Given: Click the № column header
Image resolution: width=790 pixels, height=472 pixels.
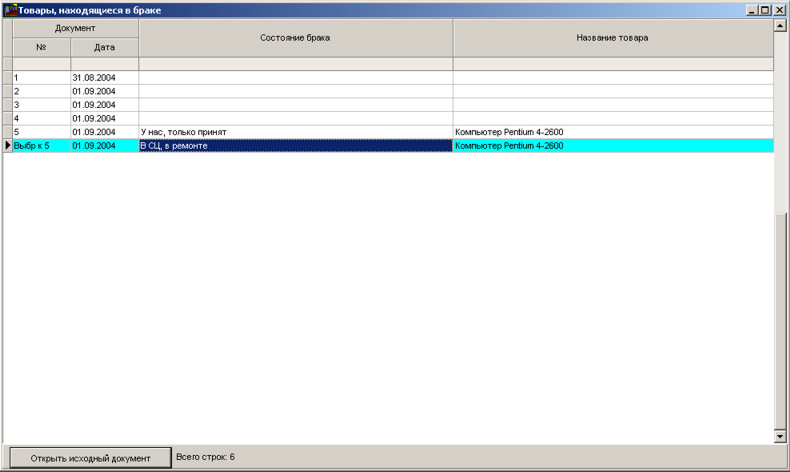Looking at the screenshot, I should 41,47.
